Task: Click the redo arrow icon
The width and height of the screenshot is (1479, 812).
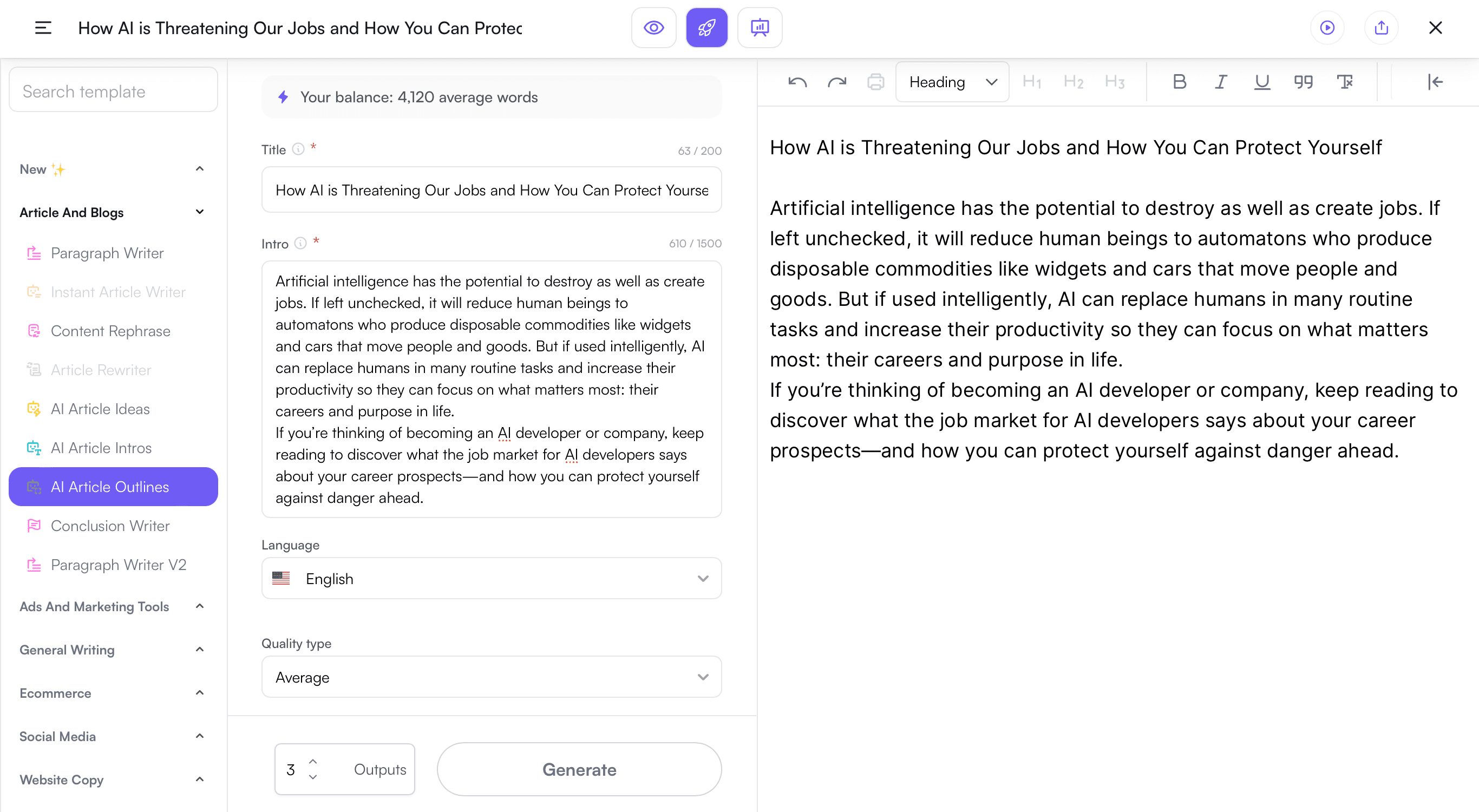Action: tap(836, 82)
